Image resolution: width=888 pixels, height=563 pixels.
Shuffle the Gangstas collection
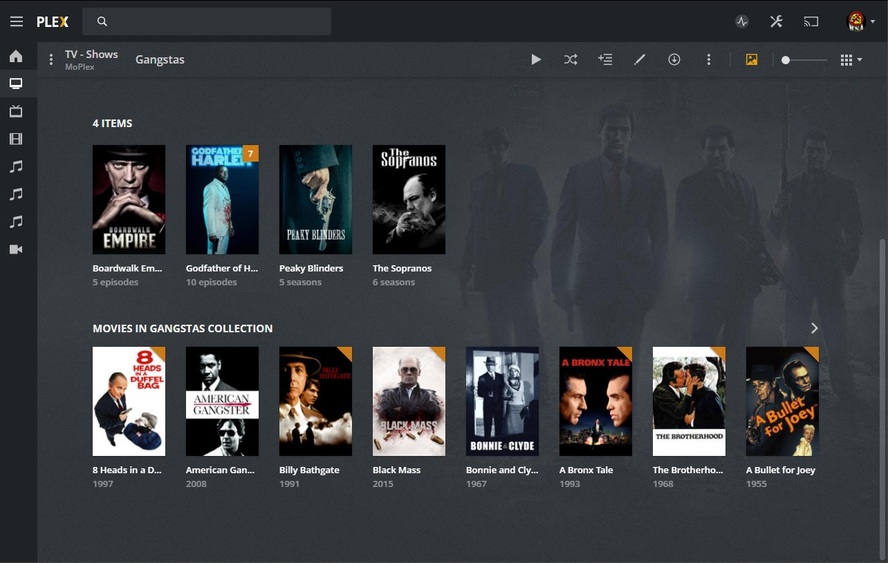tap(570, 59)
